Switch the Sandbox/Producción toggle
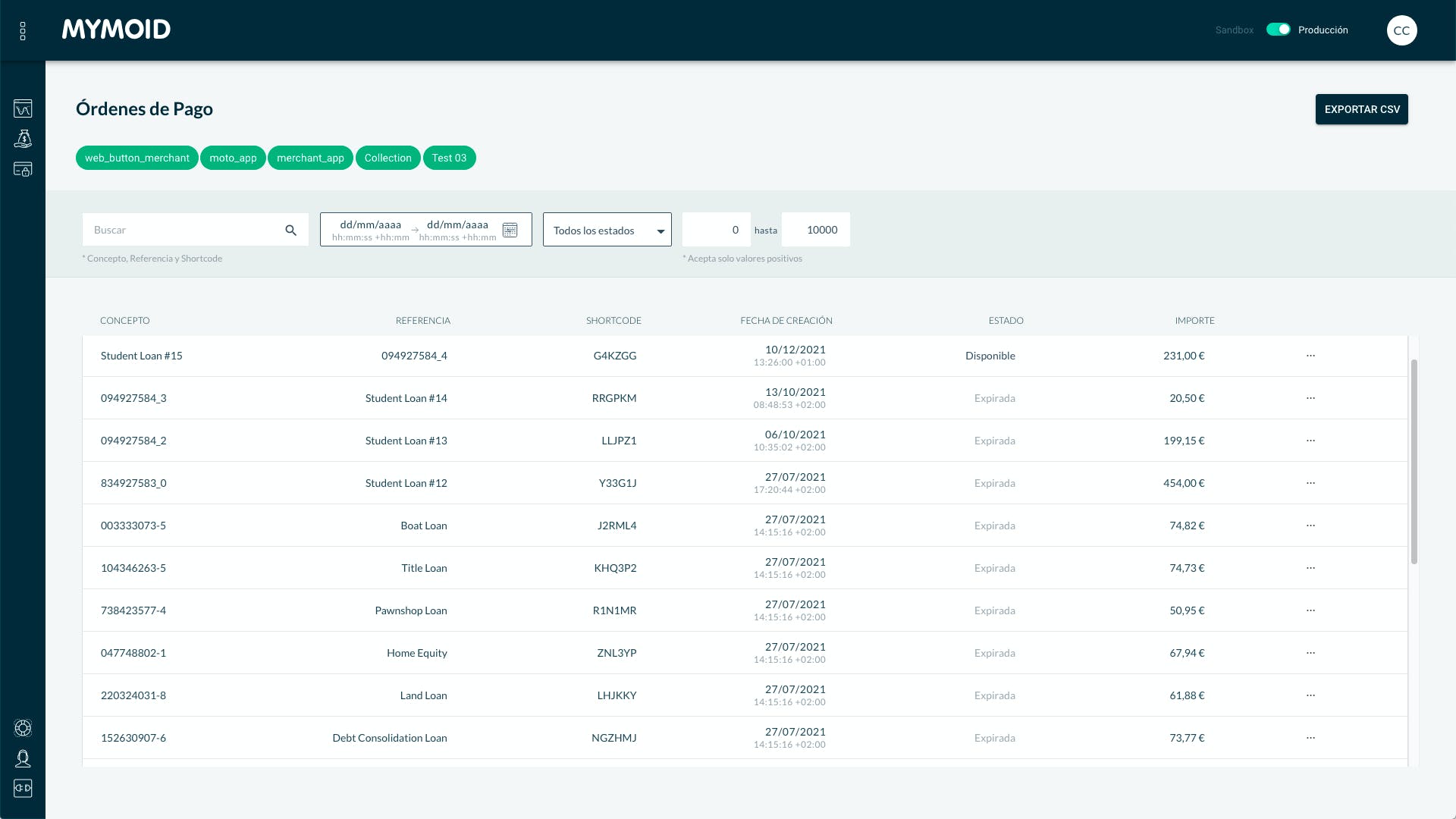The image size is (1456, 819). 1278,30
